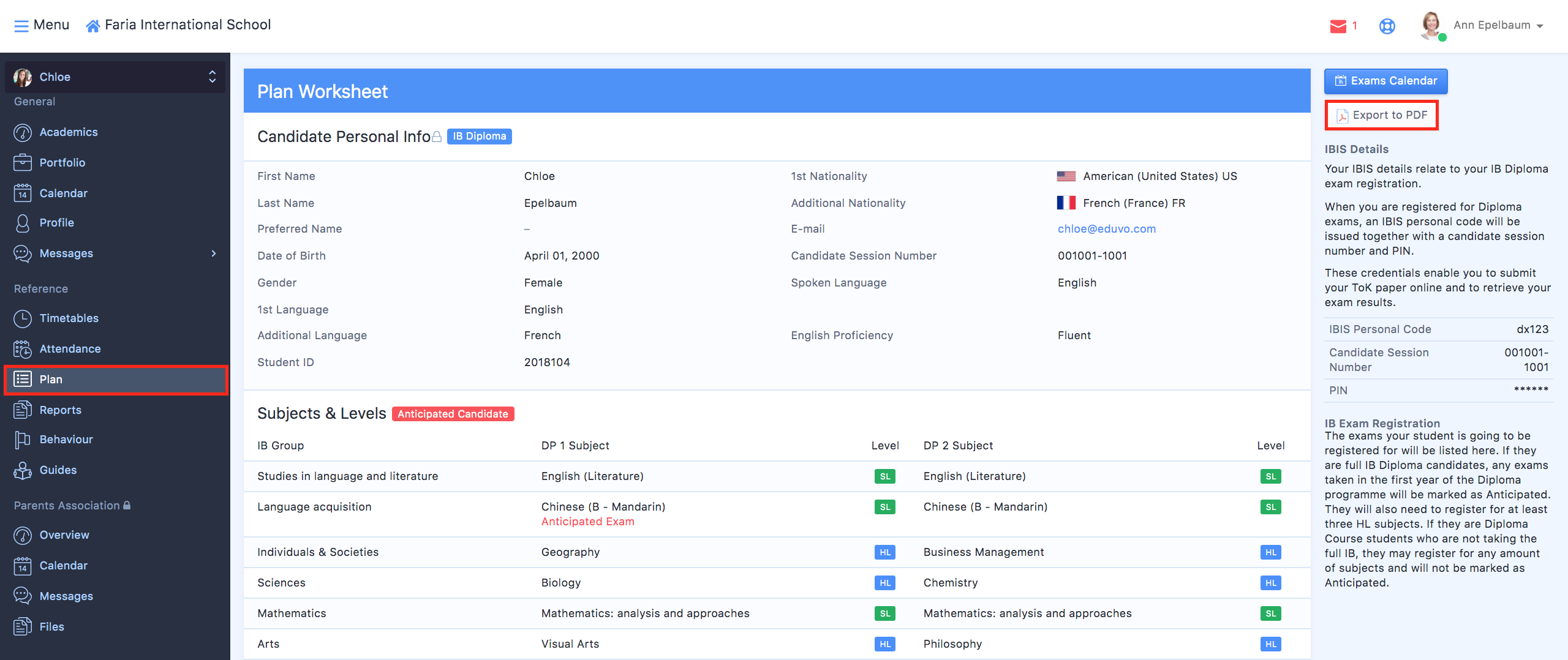Click lock icon next to Candidate Personal Info
Viewport: 1568px width, 660px height.
[437, 137]
